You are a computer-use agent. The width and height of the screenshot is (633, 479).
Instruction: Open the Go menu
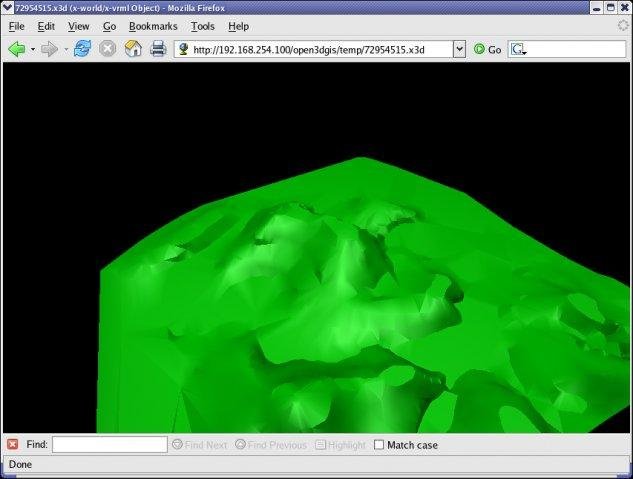click(x=109, y=27)
